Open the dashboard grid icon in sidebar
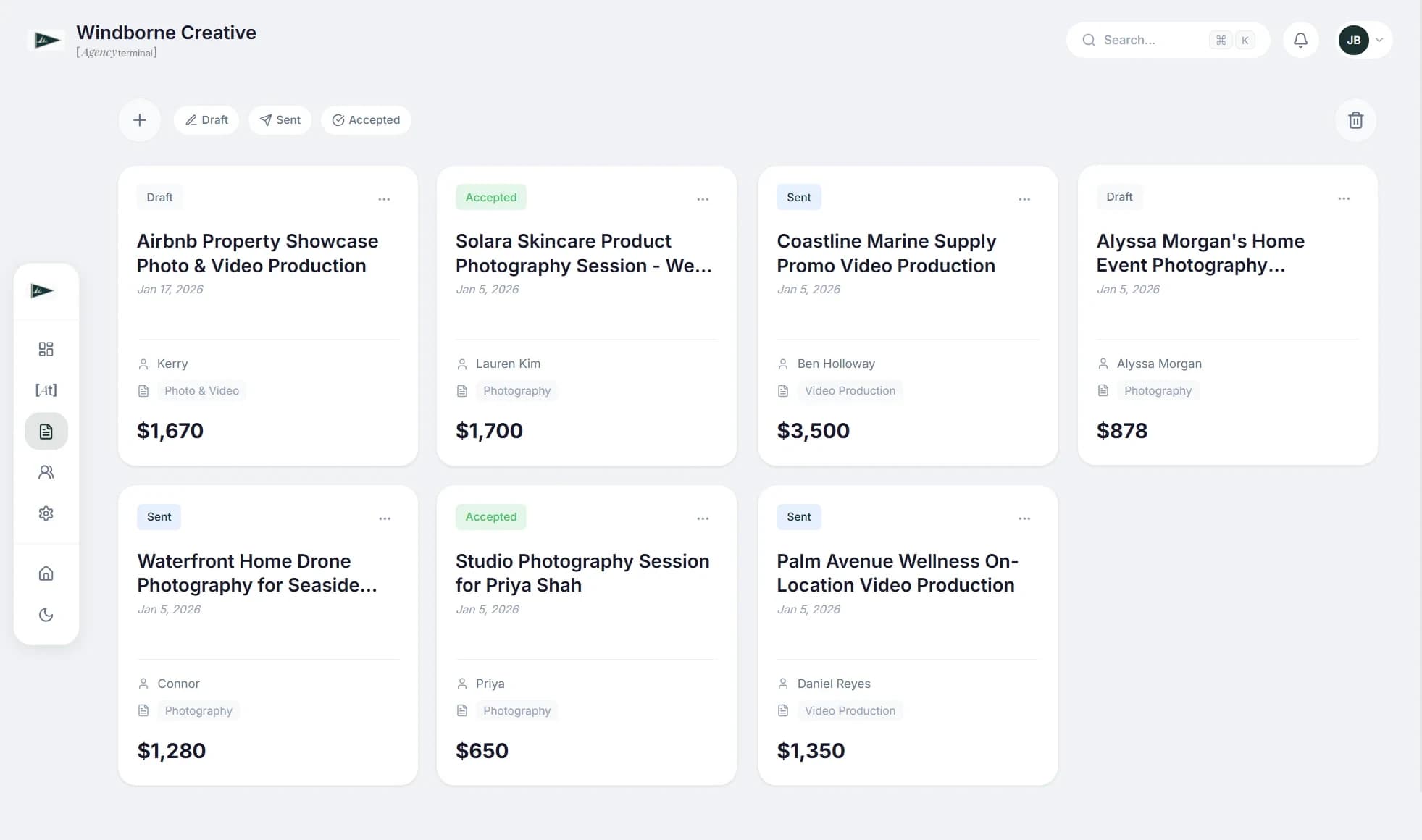The height and width of the screenshot is (840, 1422). (x=46, y=349)
